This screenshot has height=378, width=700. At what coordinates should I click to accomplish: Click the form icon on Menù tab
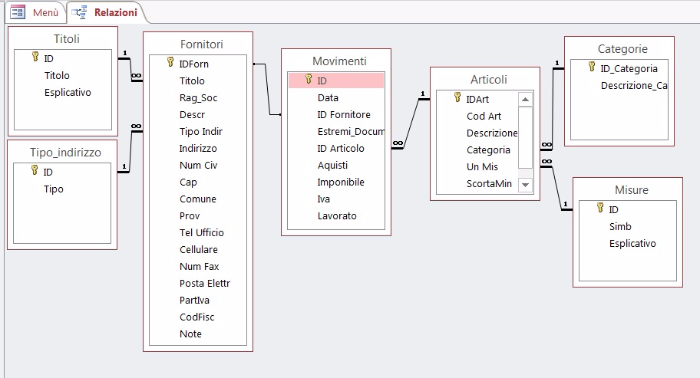pos(18,12)
